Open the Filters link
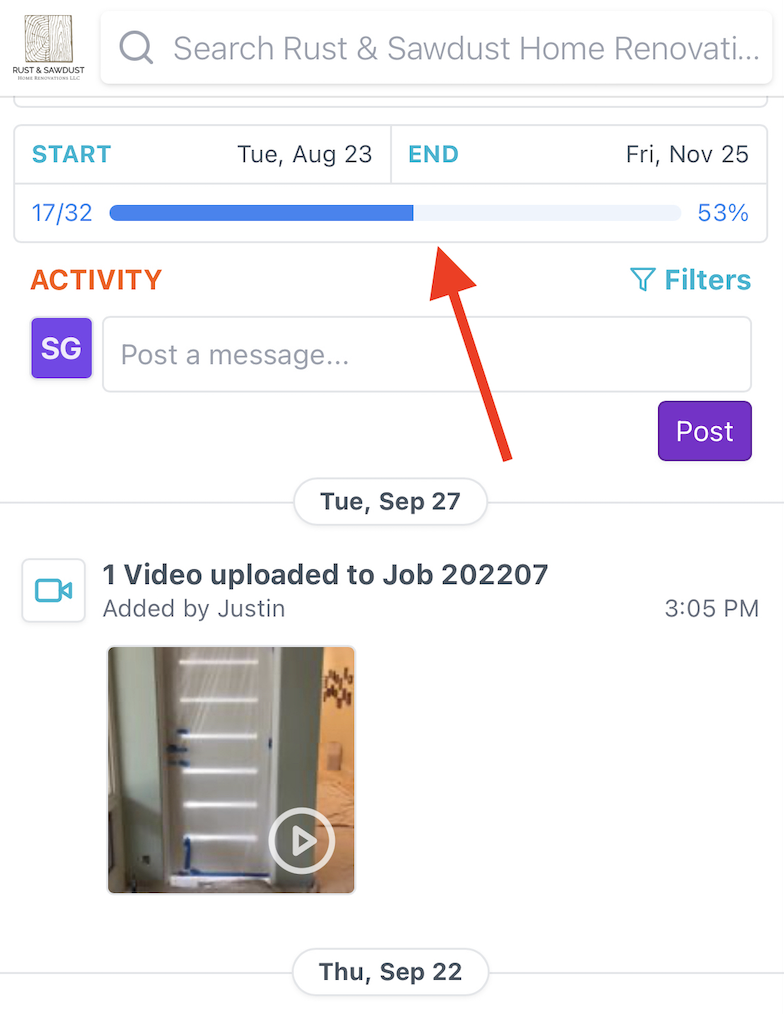784x1014 pixels. coord(690,279)
